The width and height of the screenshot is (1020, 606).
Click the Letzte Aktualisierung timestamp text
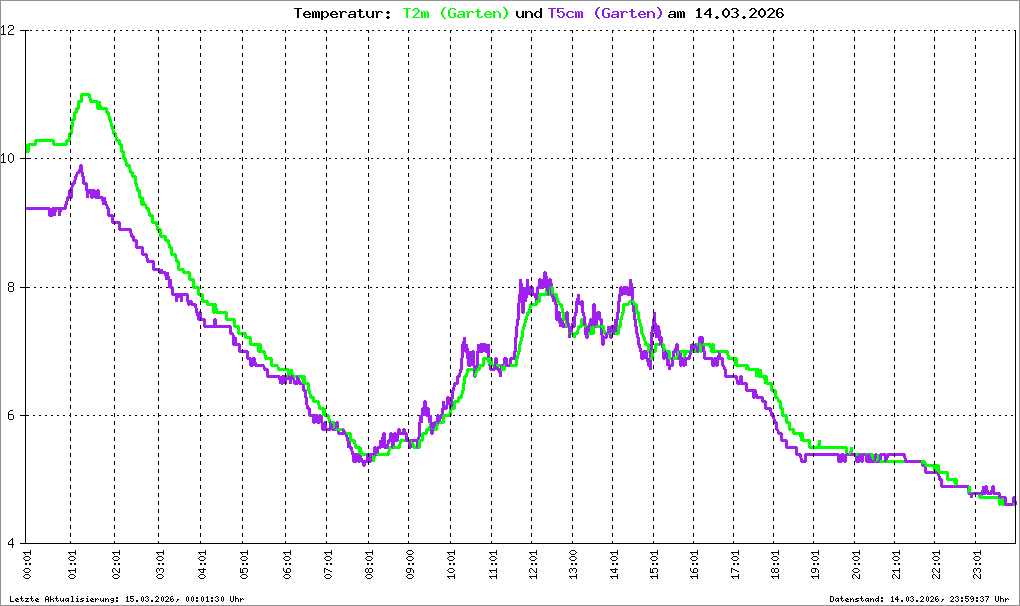click(126, 598)
